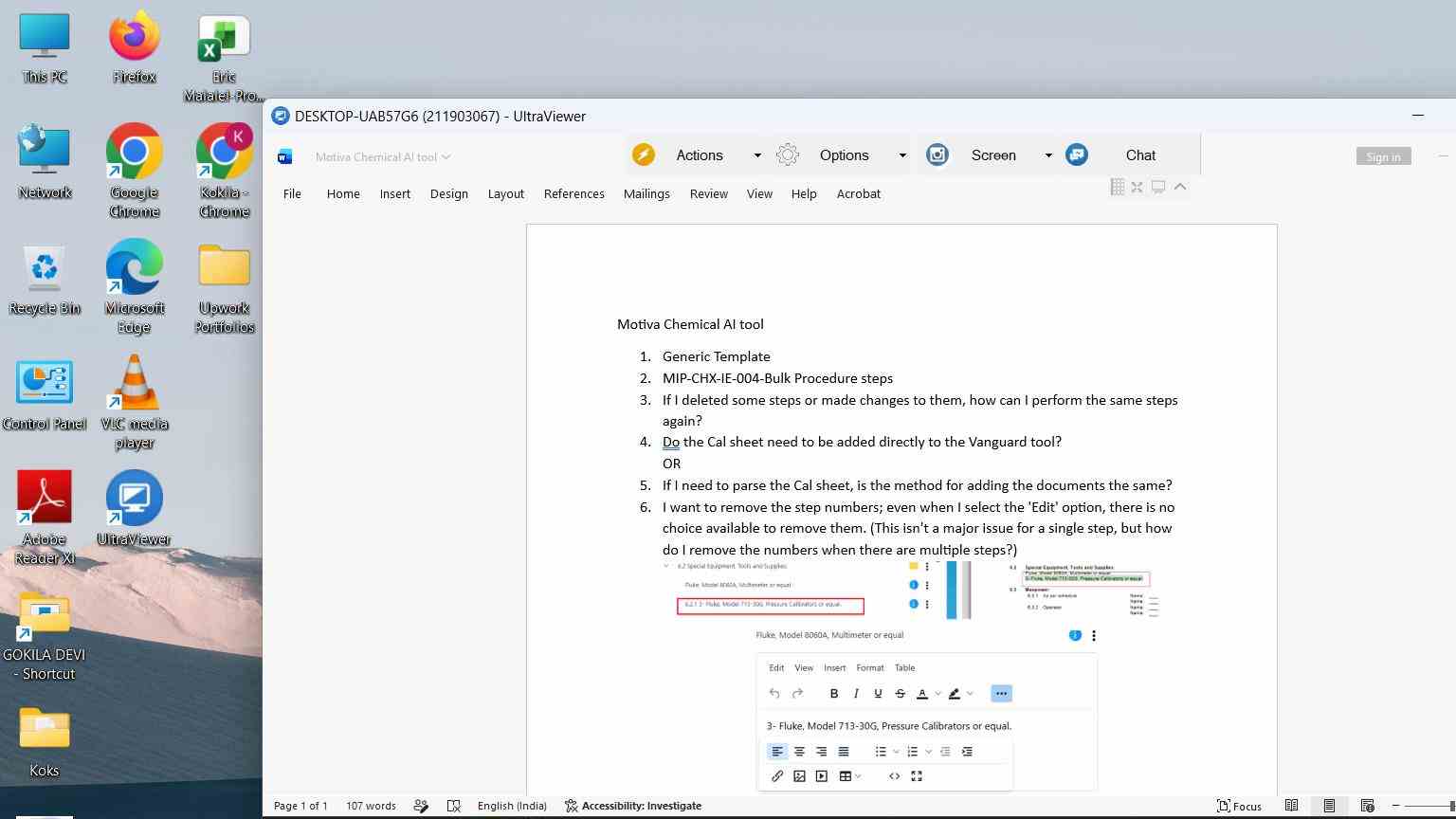Expand the Options dropdown arrow
Screen dimensions: 1456x819
click(902, 155)
